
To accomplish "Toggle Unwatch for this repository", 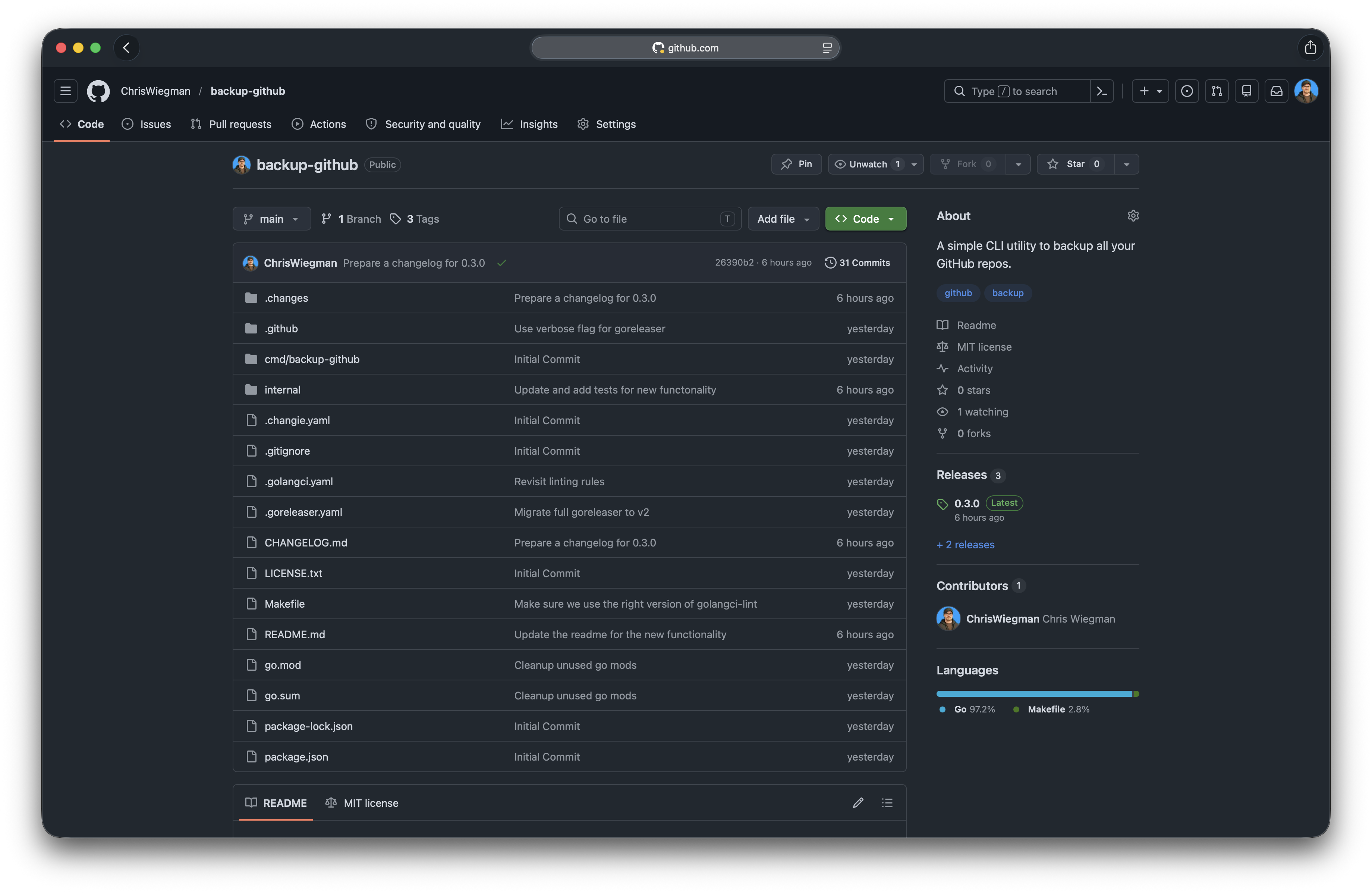I will point(875,164).
